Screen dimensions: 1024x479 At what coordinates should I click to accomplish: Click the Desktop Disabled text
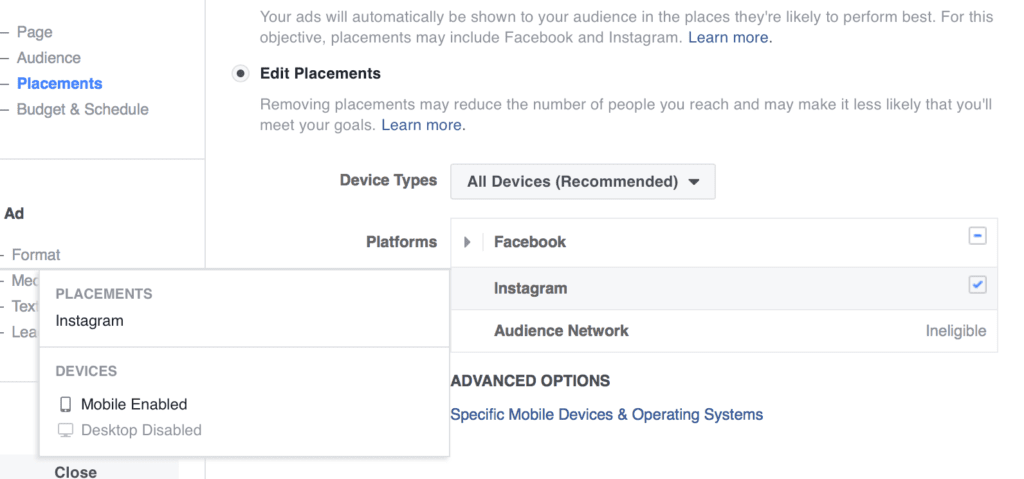click(x=141, y=430)
